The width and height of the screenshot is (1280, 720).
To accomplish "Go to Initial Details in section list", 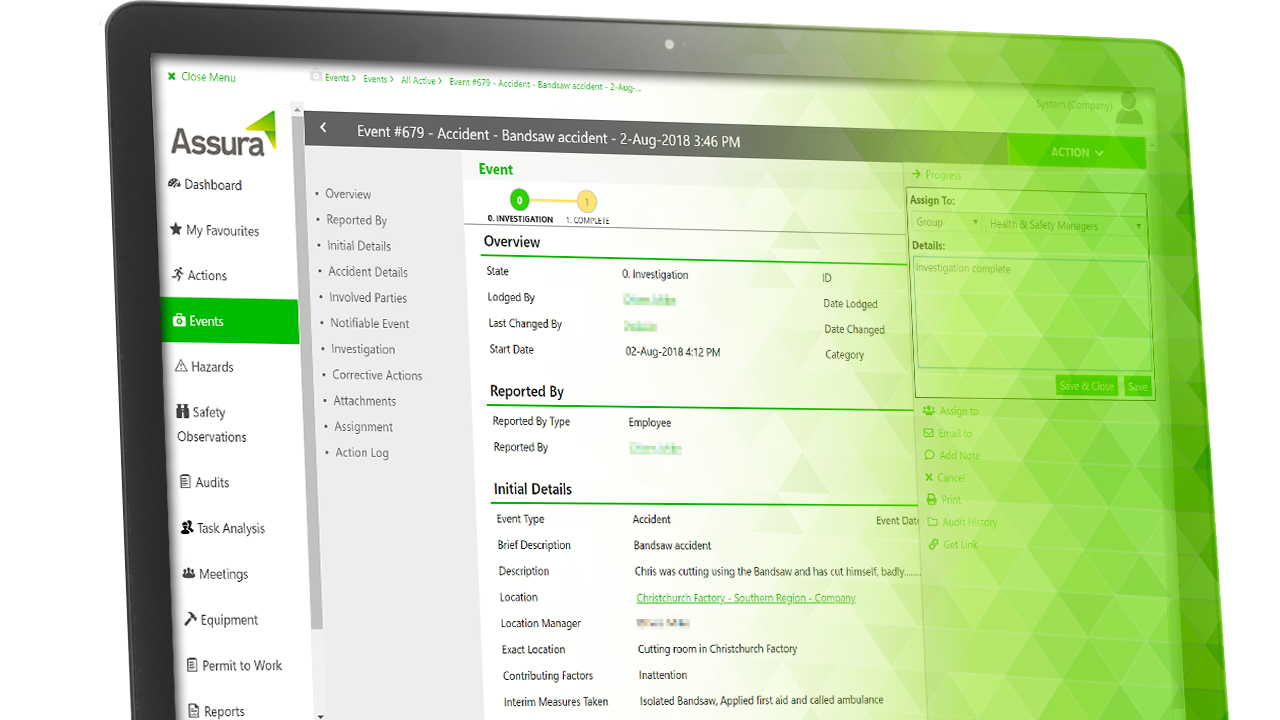I will 359,246.
